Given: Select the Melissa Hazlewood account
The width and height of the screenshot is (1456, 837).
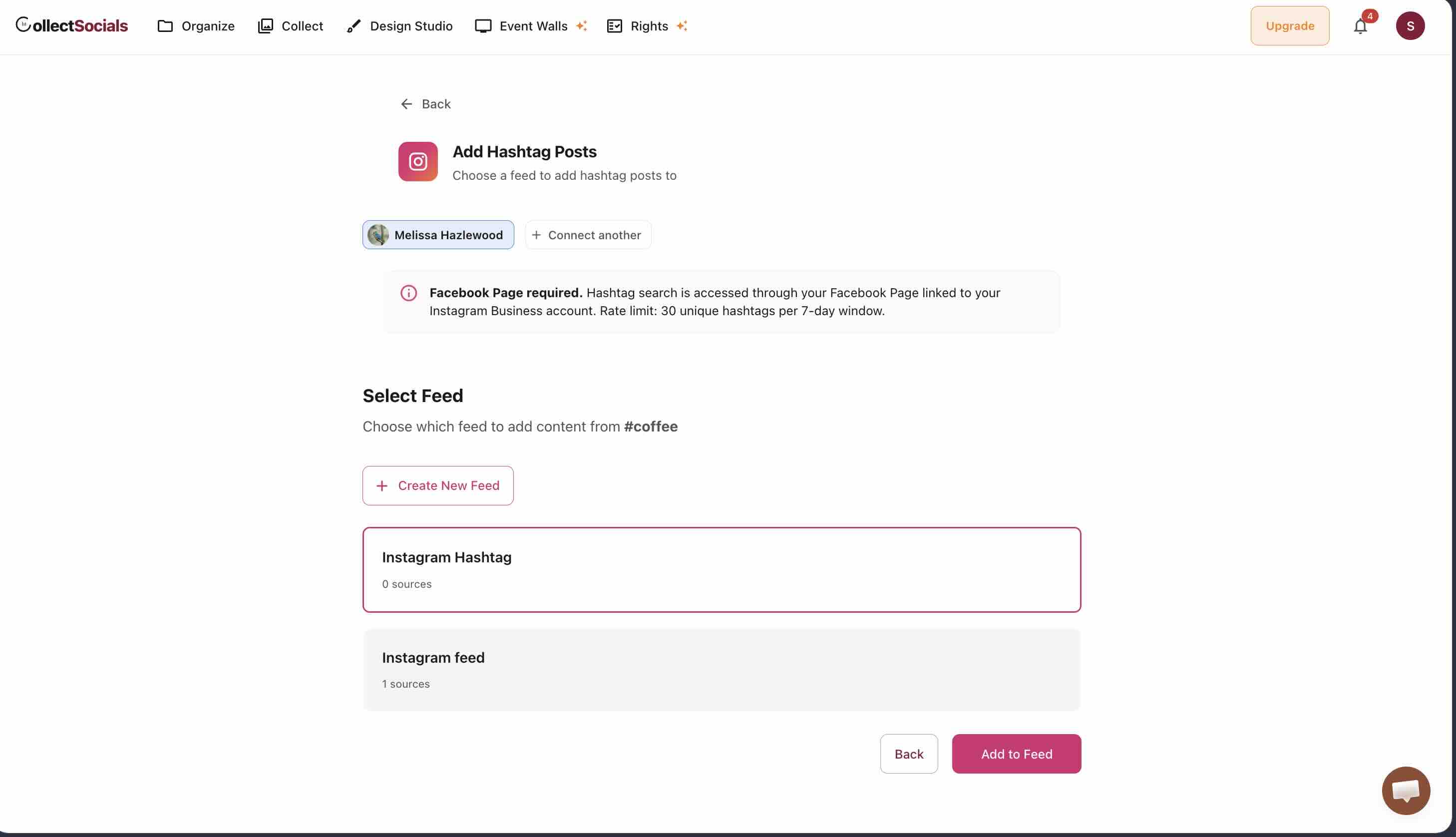Looking at the screenshot, I should (438, 235).
